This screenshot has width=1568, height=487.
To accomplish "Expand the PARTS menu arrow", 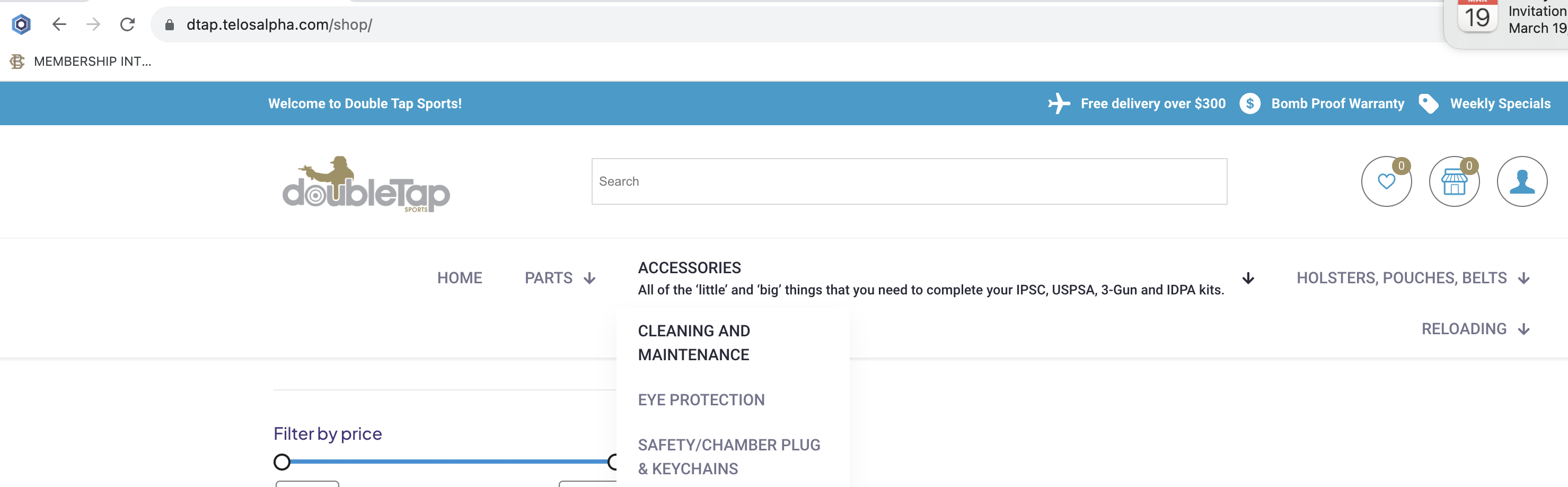I will point(589,279).
